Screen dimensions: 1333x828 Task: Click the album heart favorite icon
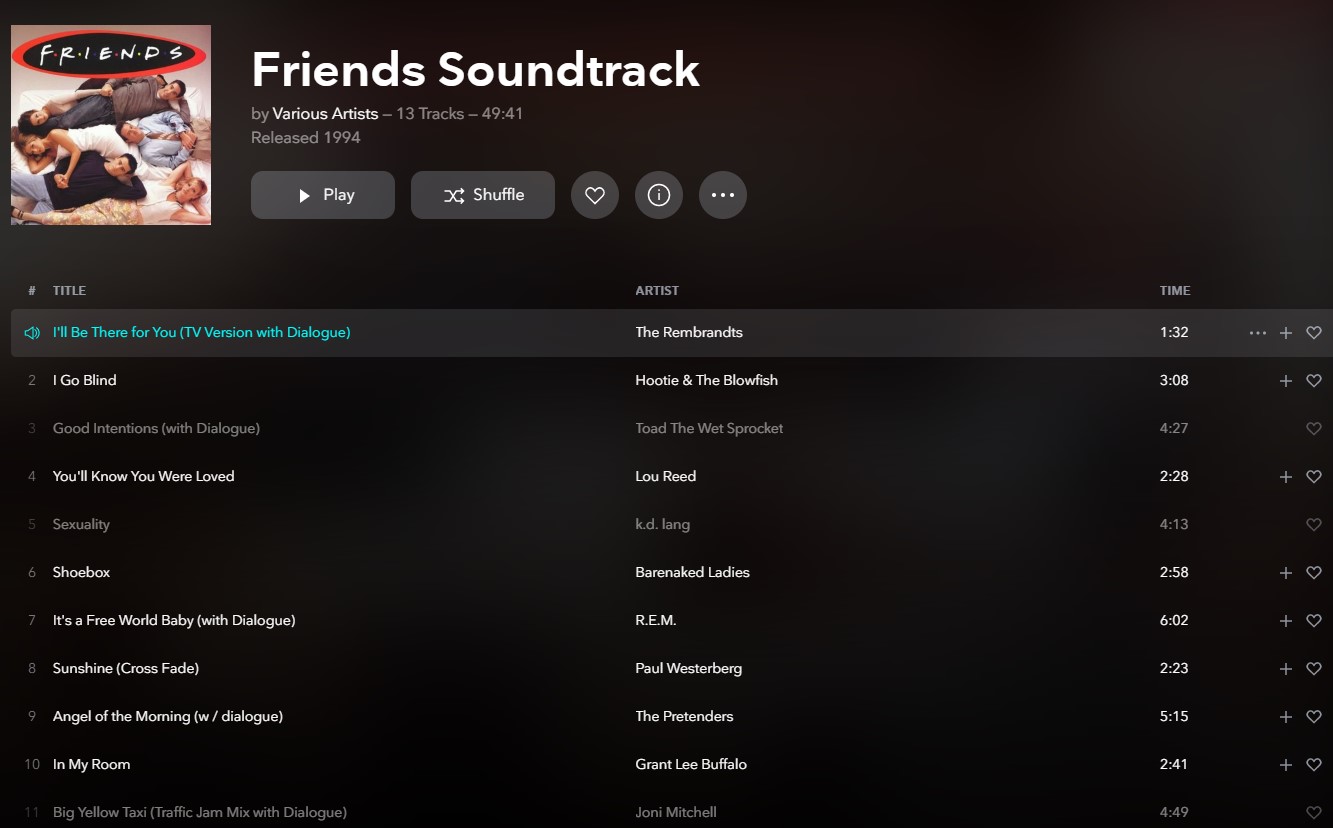(x=595, y=196)
